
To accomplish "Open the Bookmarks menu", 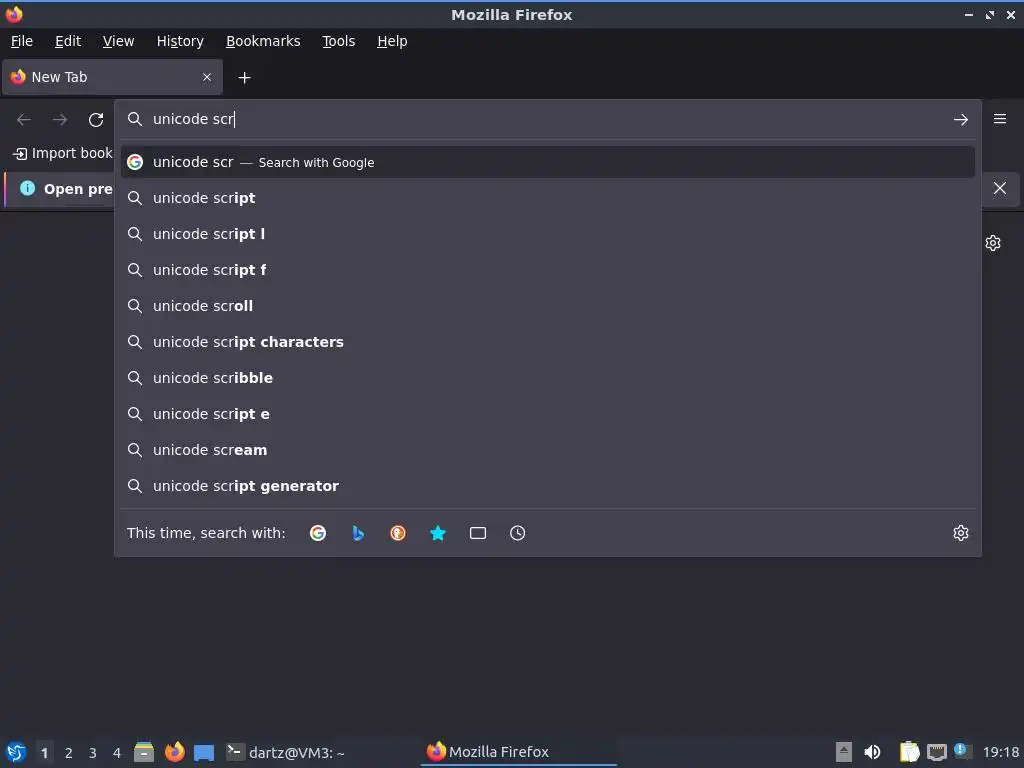I will (x=263, y=41).
